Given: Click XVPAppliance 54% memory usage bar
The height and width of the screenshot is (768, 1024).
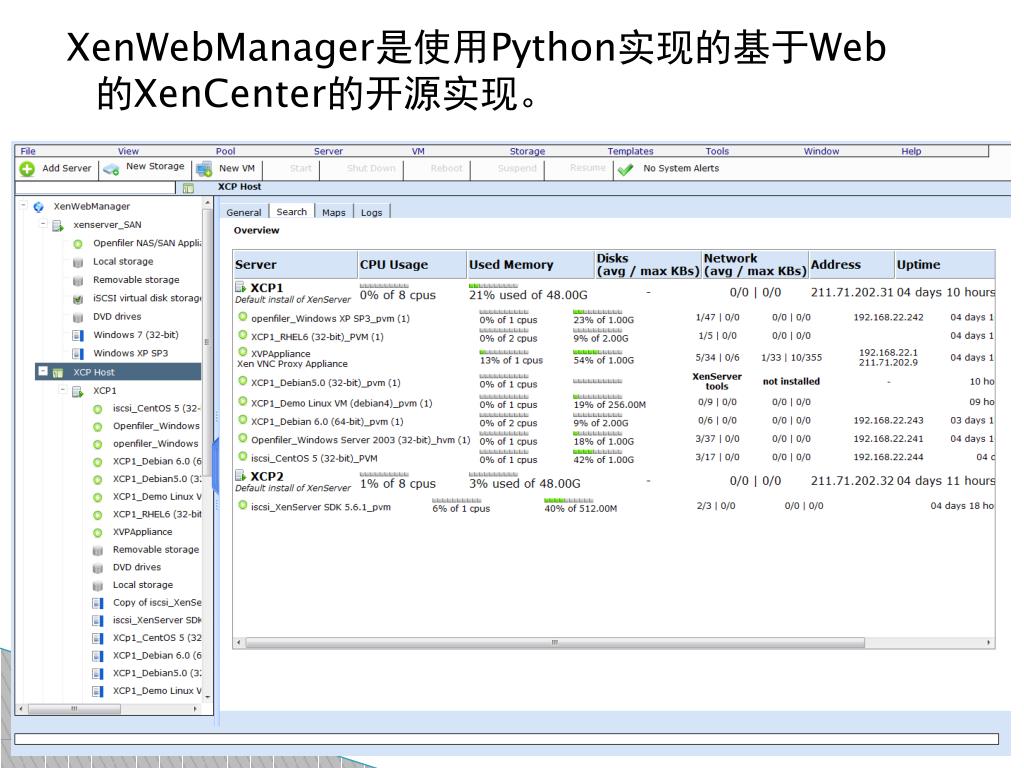Looking at the screenshot, I should tap(598, 352).
